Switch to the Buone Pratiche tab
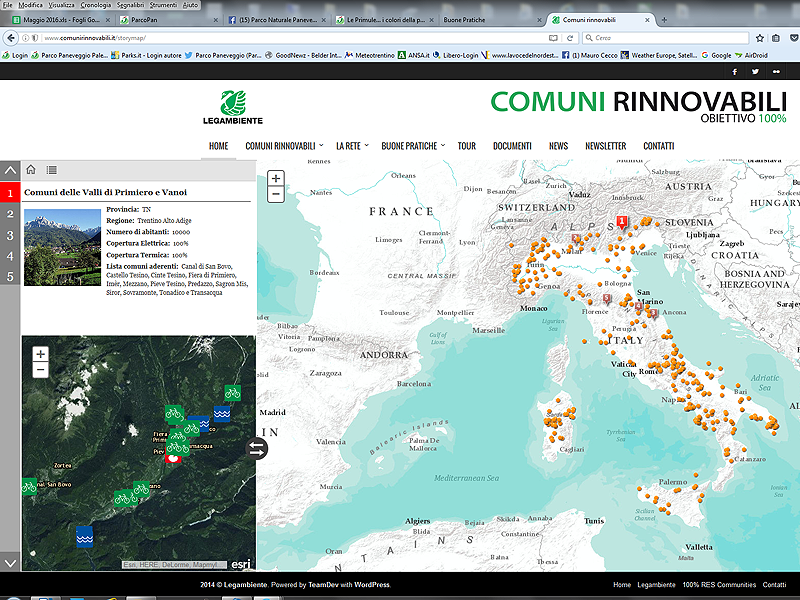Image resolution: width=800 pixels, height=600 pixels. (x=491, y=20)
